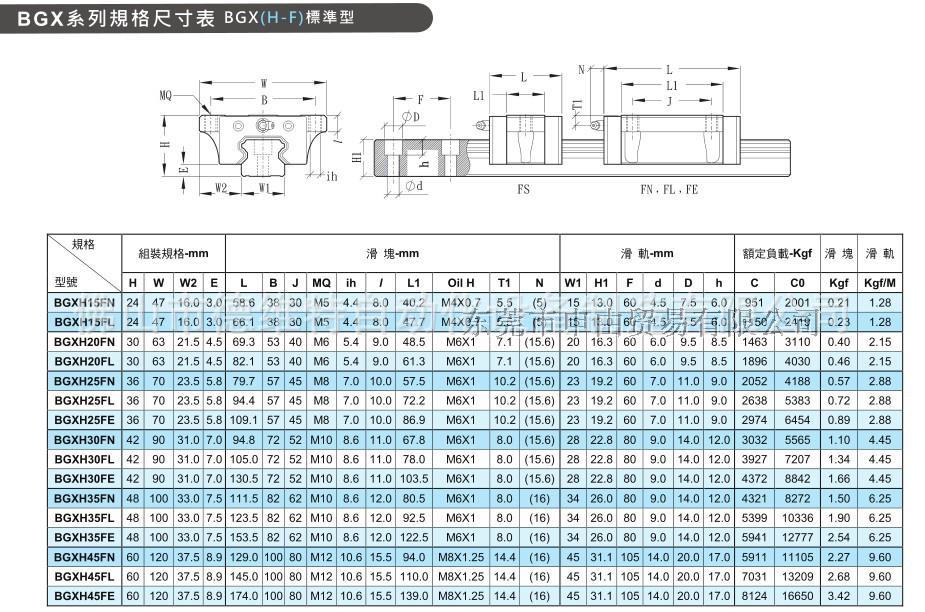Viewport: 925px width, 612px height.
Task: Click the BGXH30FL row label
Action: [x=84, y=459]
